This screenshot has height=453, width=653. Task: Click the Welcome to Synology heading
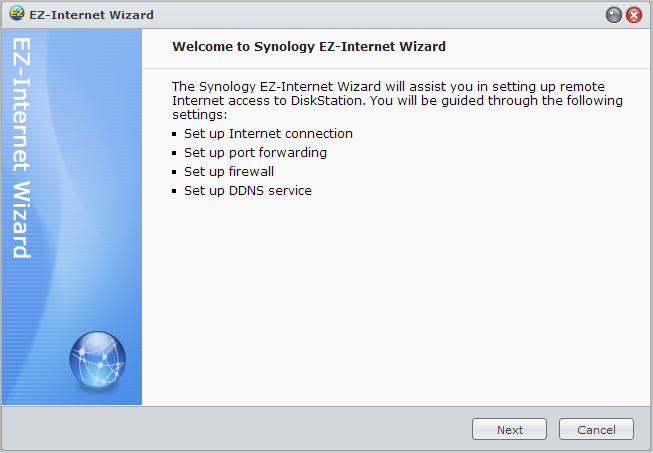pos(309,46)
